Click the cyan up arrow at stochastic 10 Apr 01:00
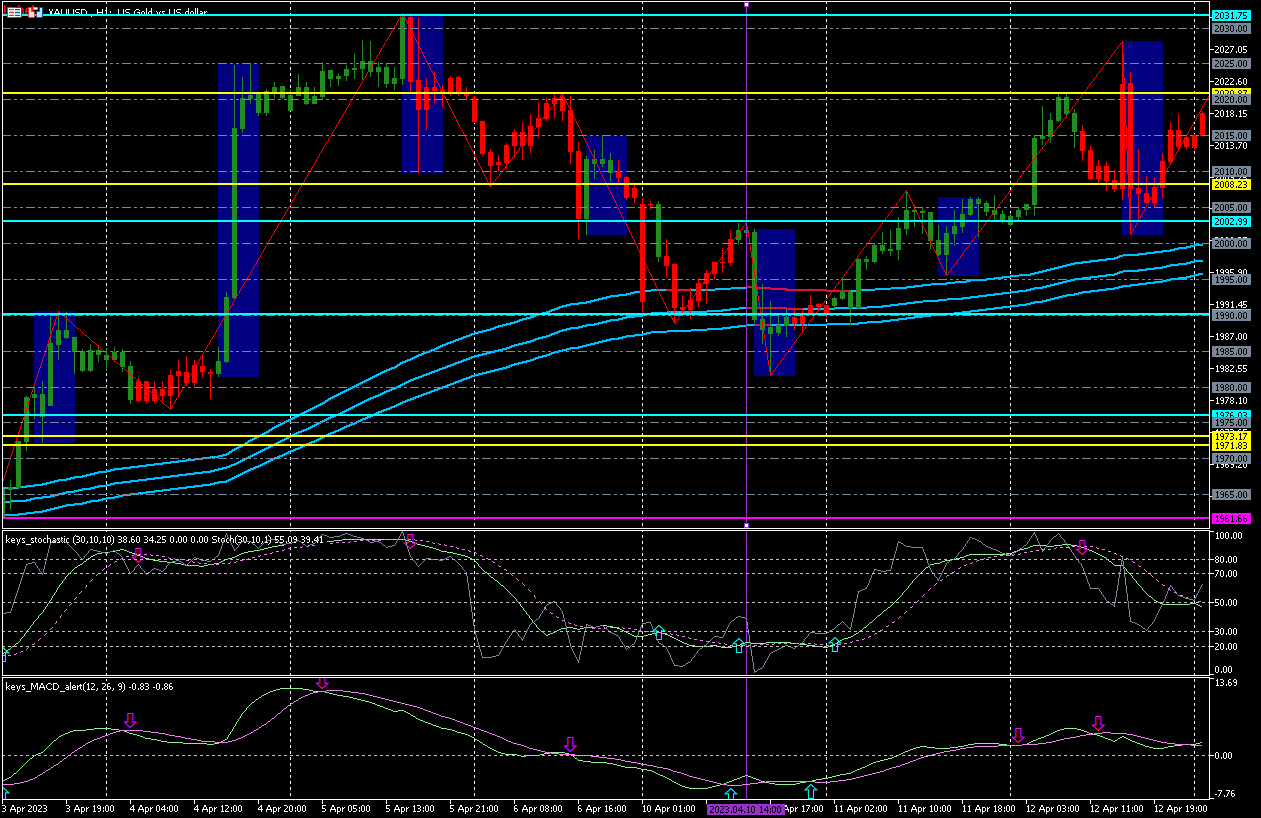The height and width of the screenshot is (818, 1261). (658, 632)
